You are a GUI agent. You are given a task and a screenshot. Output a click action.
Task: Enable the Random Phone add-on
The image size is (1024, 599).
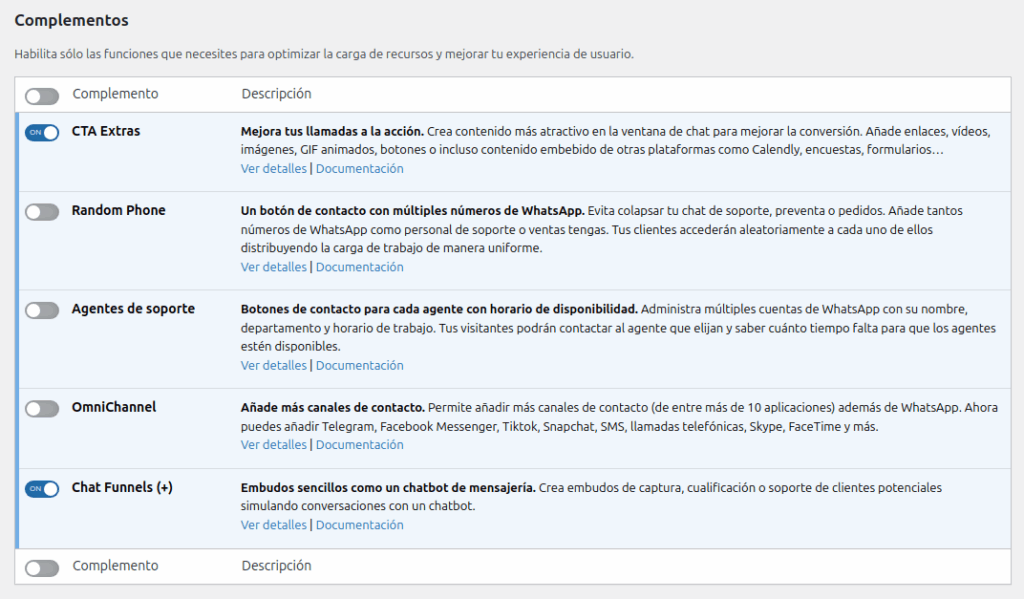point(42,212)
